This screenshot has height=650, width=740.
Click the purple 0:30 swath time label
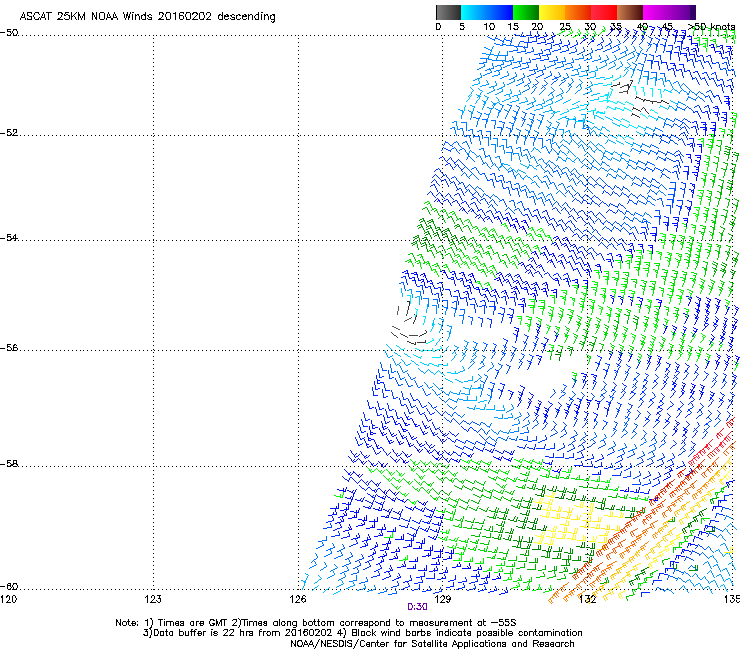point(417,607)
